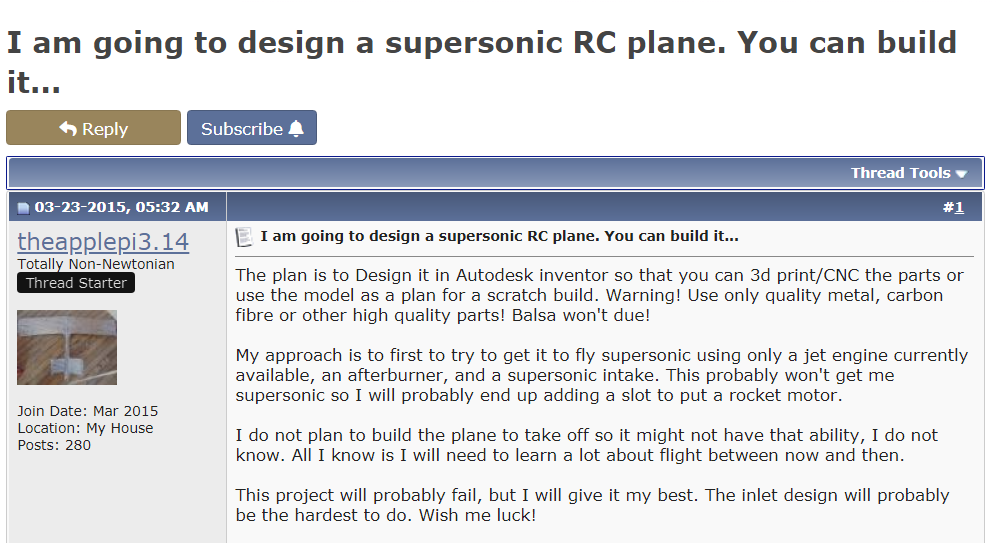The height and width of the screenshot is (543, 996).
Task: Subscribe to this thread
Action: click(252, 128)
